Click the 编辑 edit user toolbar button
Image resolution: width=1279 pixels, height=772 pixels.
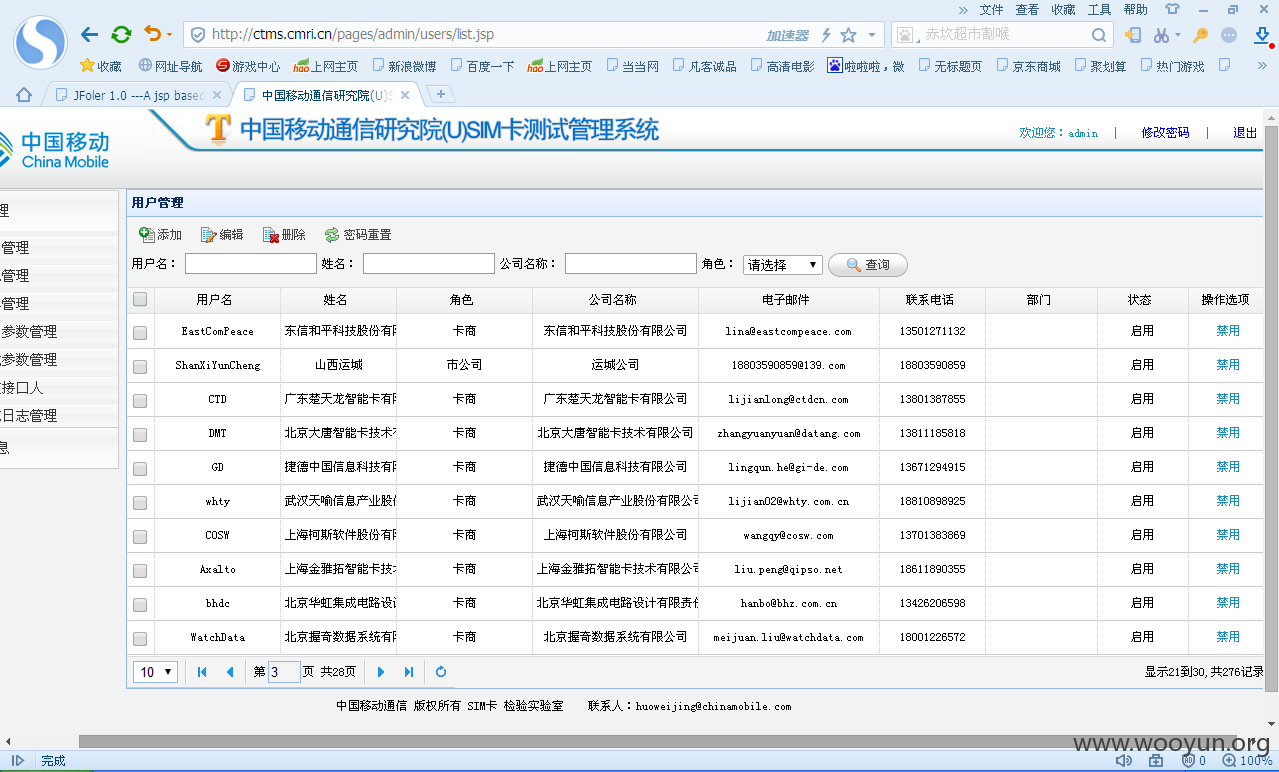coord(222,235)
